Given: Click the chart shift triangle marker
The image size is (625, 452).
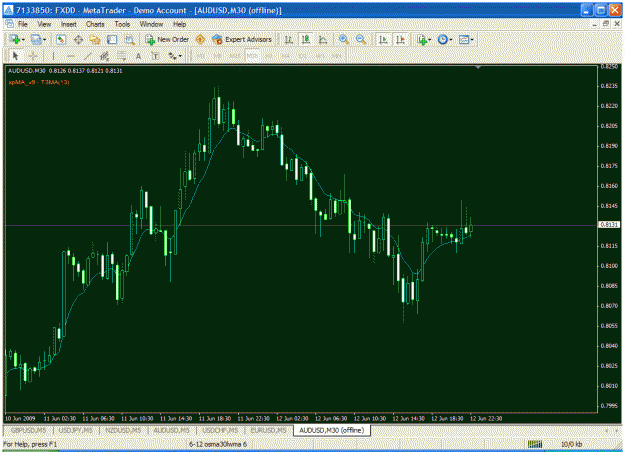Looking at the screenshot, I should click(478, 67).
